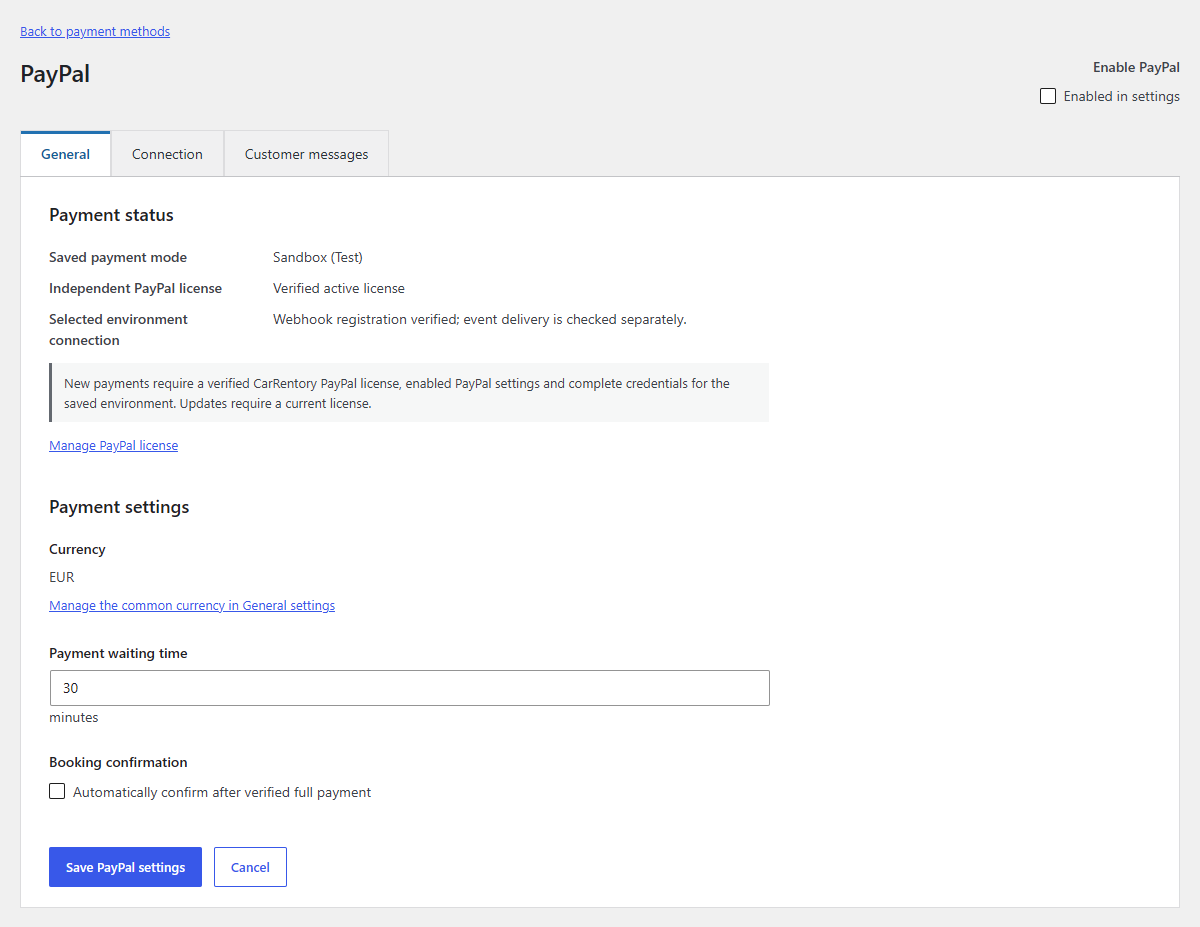
Task: Open the Customer messages tab
Action: pyautogui.click(x=306, y=154)
